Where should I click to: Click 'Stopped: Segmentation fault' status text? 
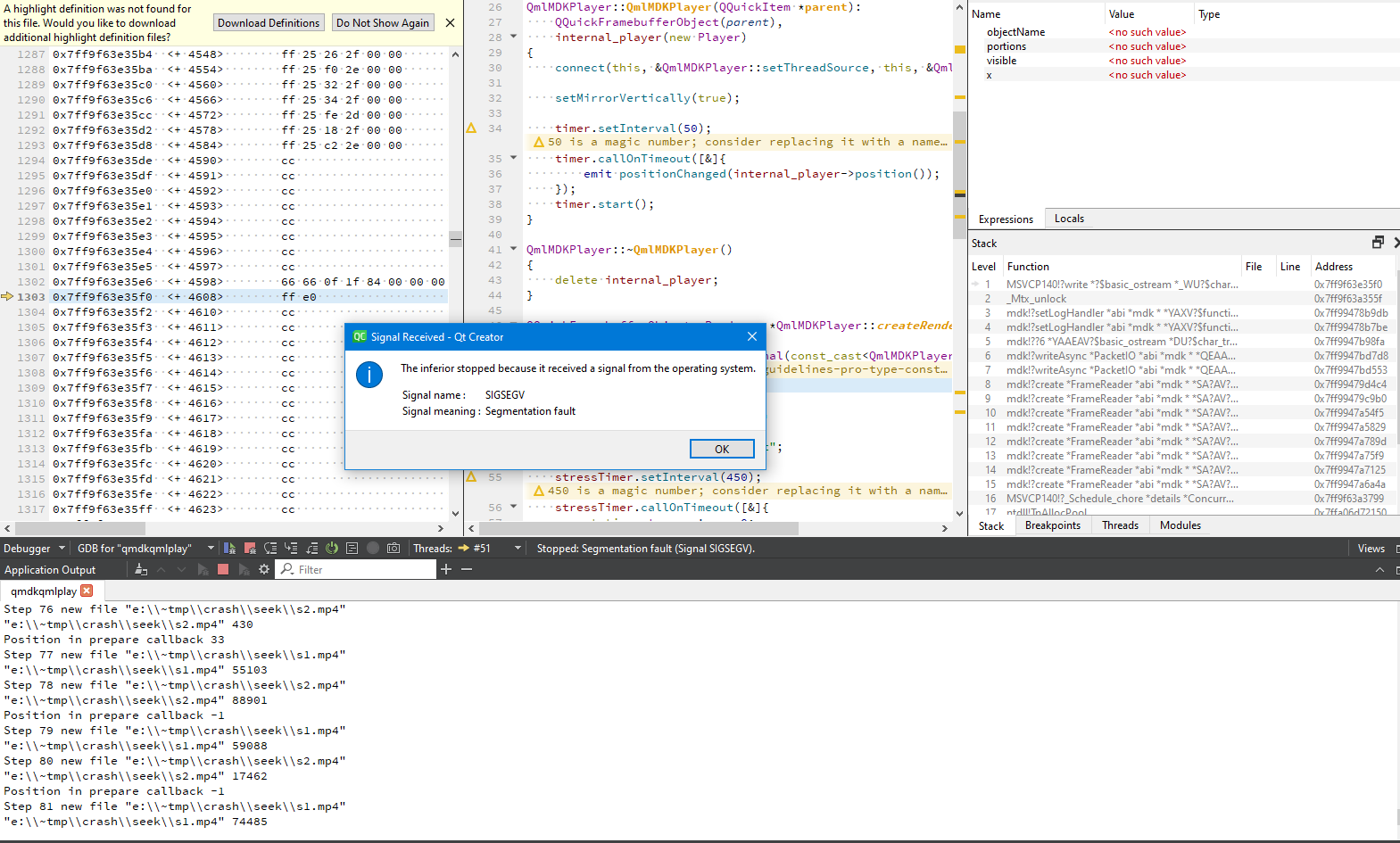645,548
